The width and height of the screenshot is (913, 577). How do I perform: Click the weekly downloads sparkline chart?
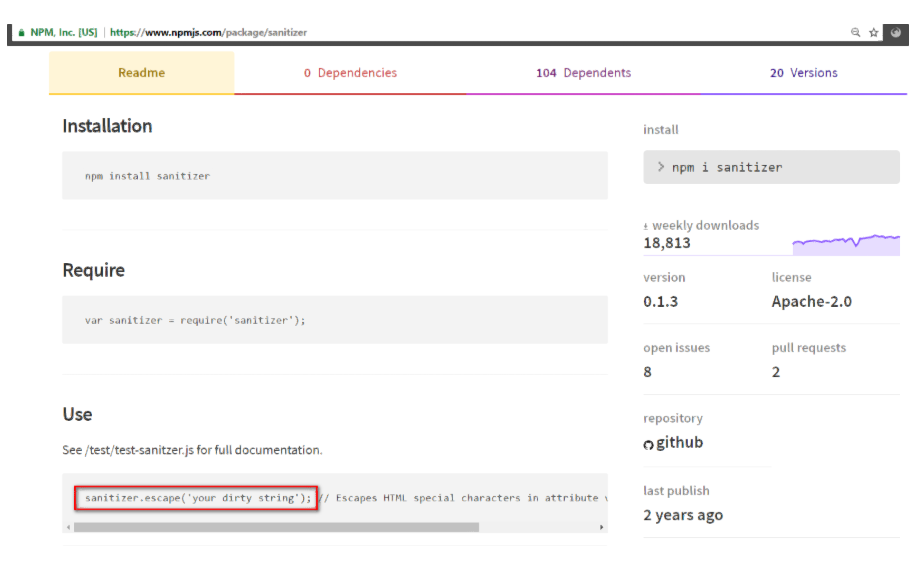coord(846,245)
